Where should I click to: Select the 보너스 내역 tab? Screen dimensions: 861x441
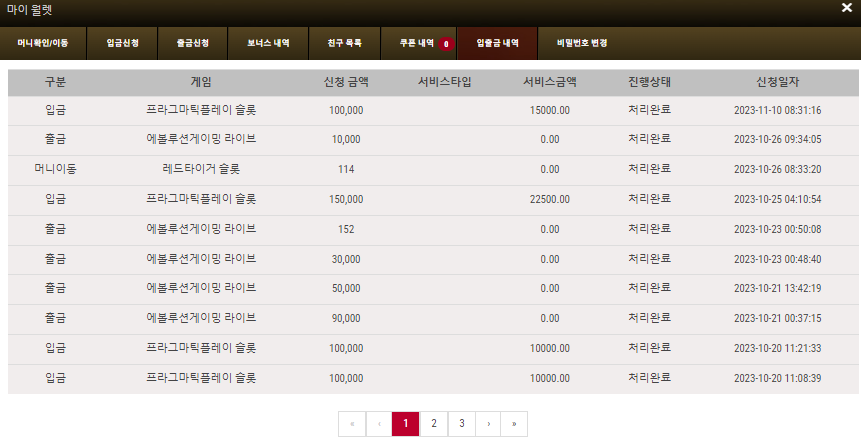(x=268, y=43)
